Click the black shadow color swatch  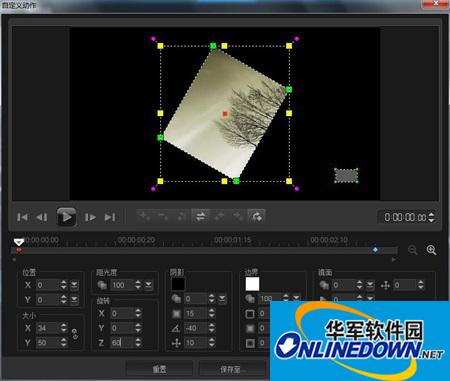coord(178,284)
